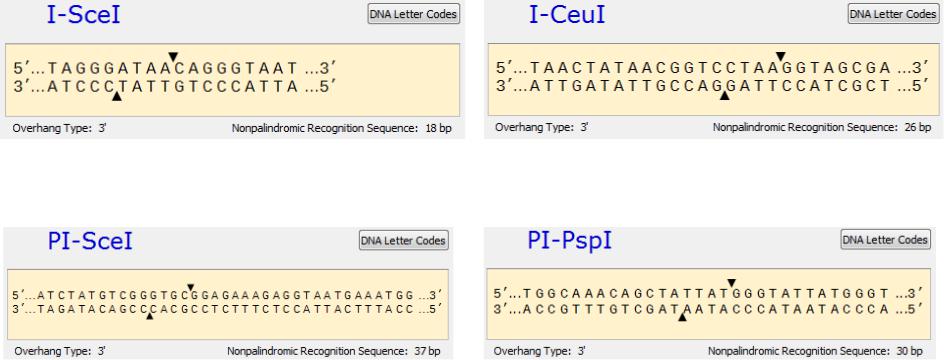Image resolution: width=944 pixels, height=360 pixels.
Task: Click I-SceI bottom strand cut marker
Action: 117,96
